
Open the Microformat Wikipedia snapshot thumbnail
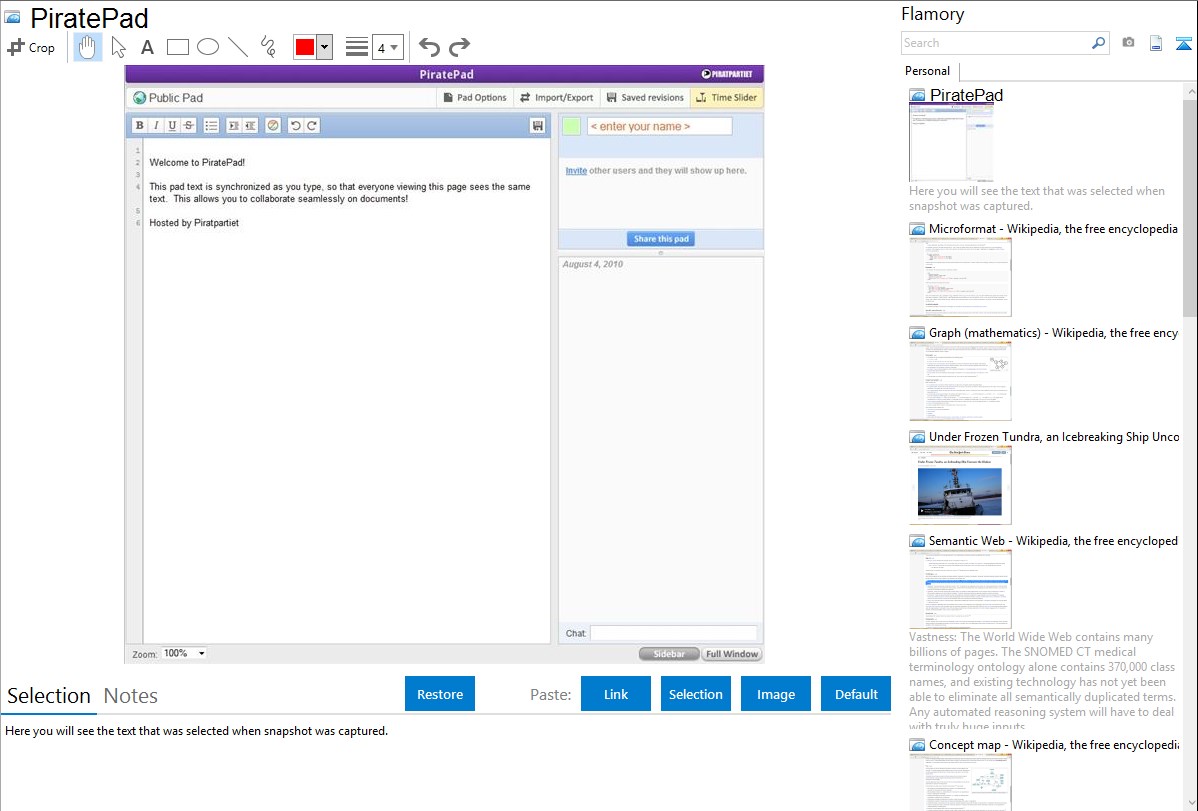tap(960, 277)
